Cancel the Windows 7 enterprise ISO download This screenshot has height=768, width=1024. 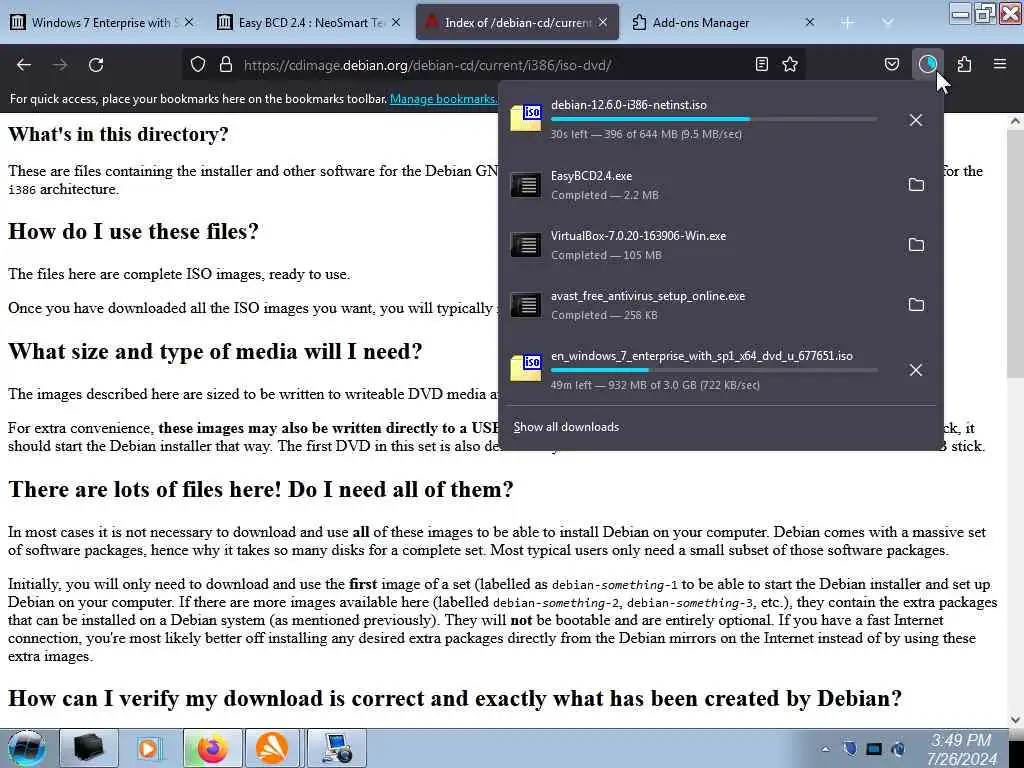(916, 370)
